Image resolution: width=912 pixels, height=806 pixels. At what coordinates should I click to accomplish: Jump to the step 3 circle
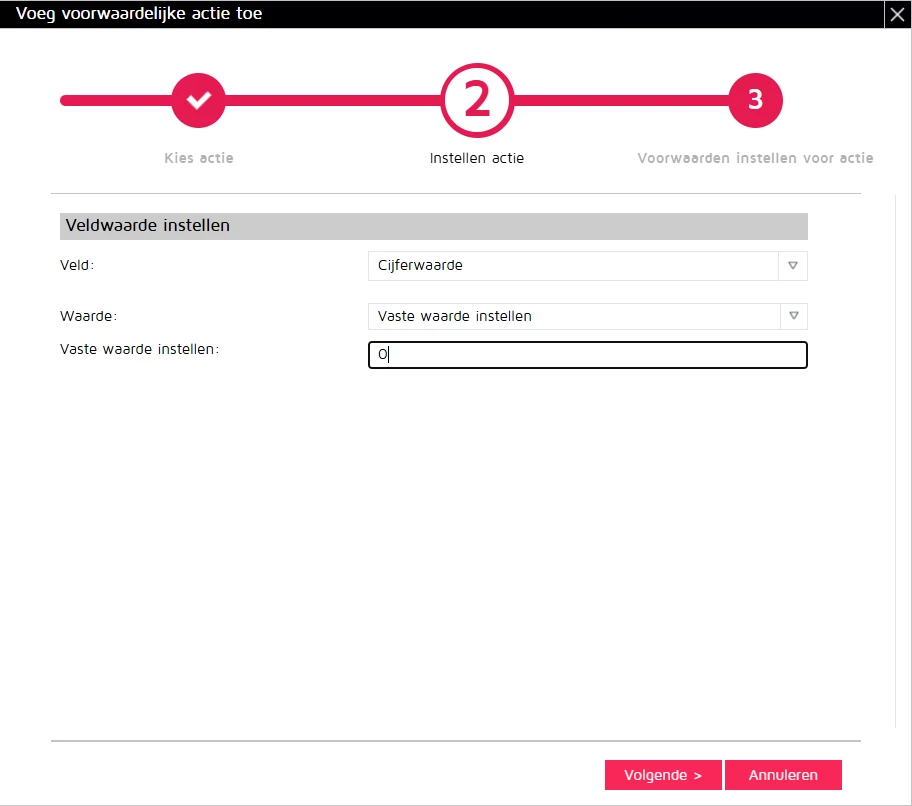755,100
